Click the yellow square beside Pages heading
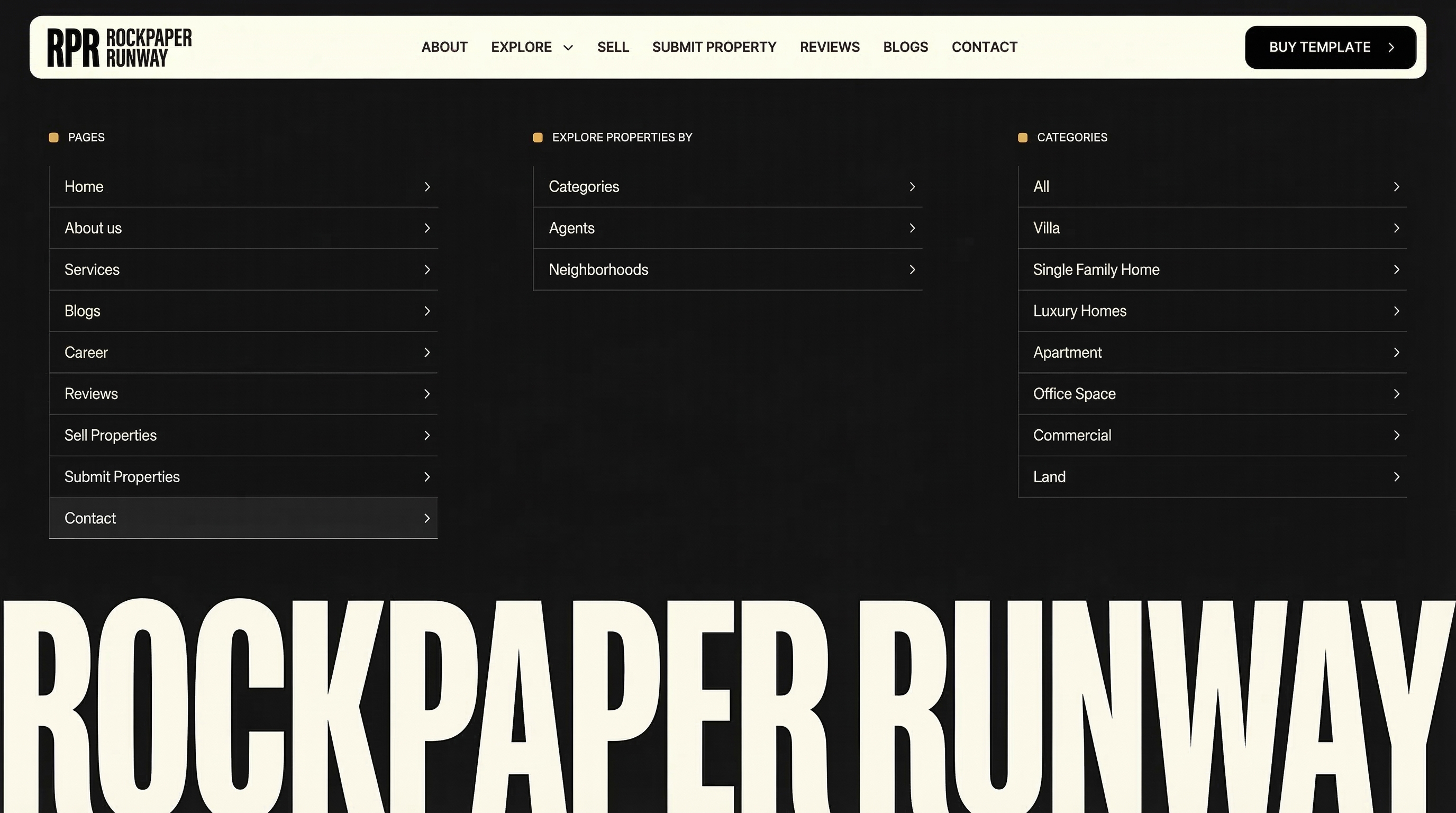The height and width of the screenshot is (813, 1456). (53, 138)
